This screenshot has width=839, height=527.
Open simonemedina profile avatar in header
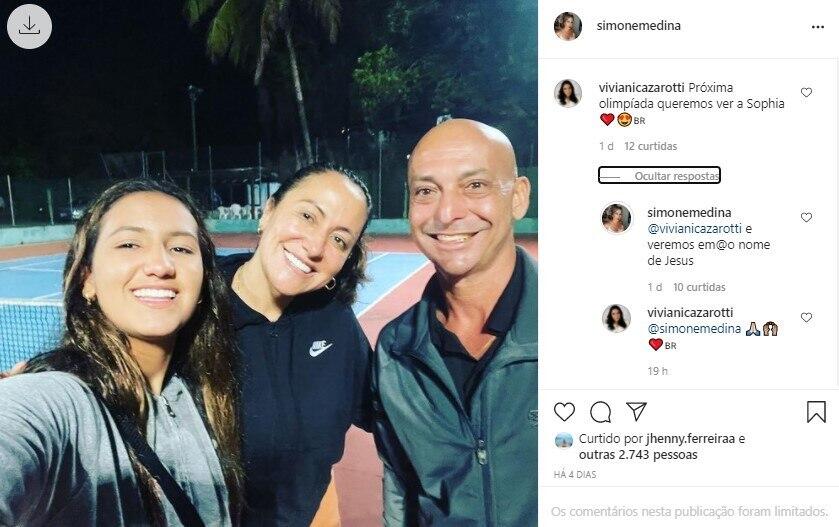[x=568, y=26]
